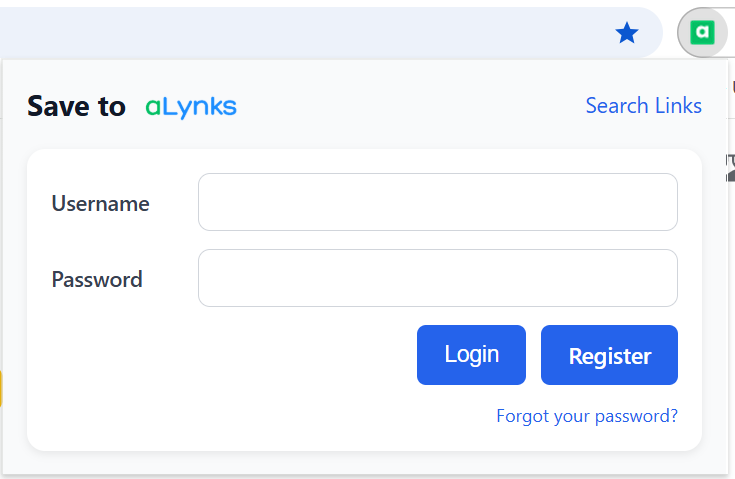Click the yellow element at left edge
Viewport: 735px width, 479px height.
click(1, 389)
